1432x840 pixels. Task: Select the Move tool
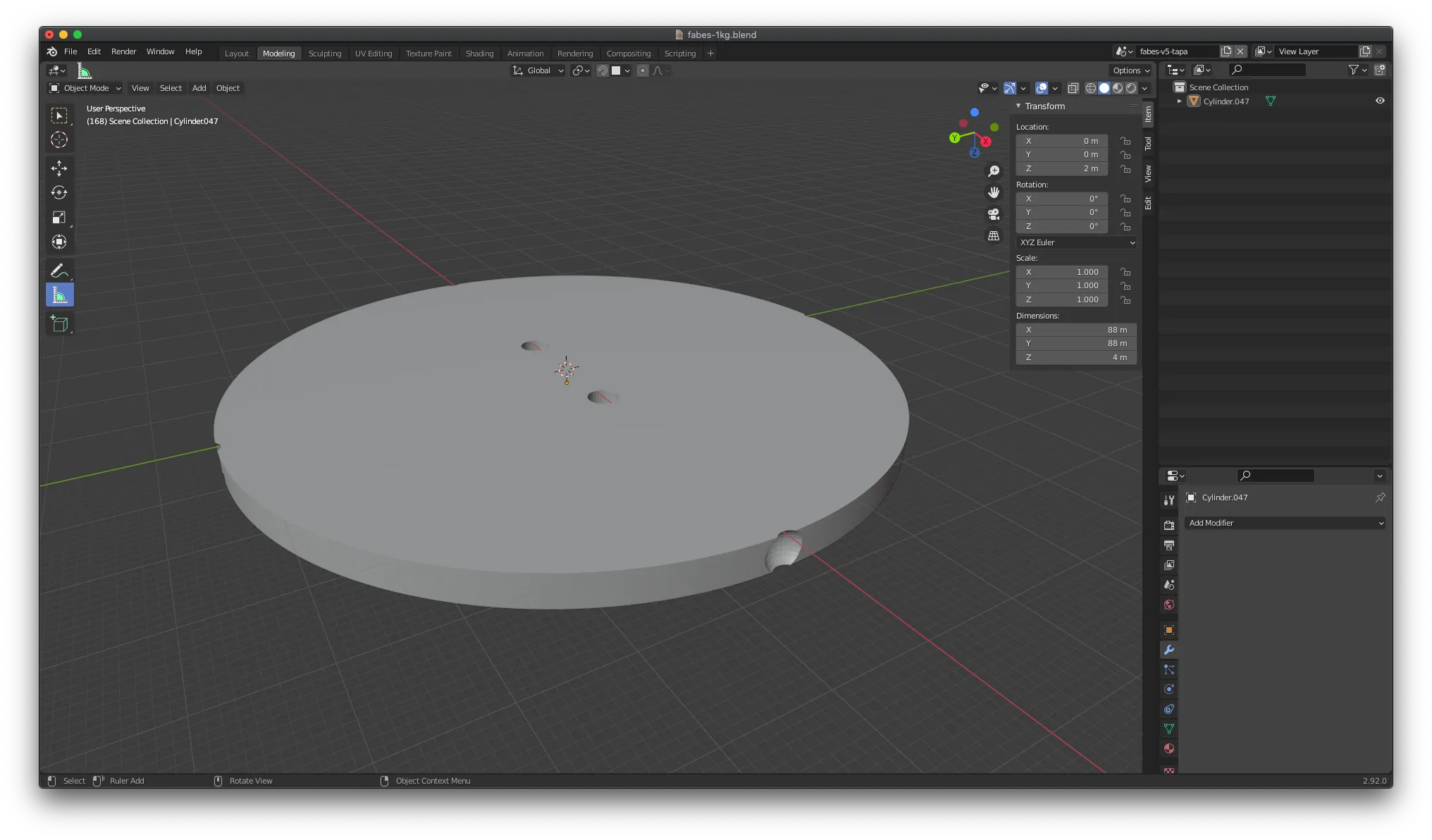[60, 168]
